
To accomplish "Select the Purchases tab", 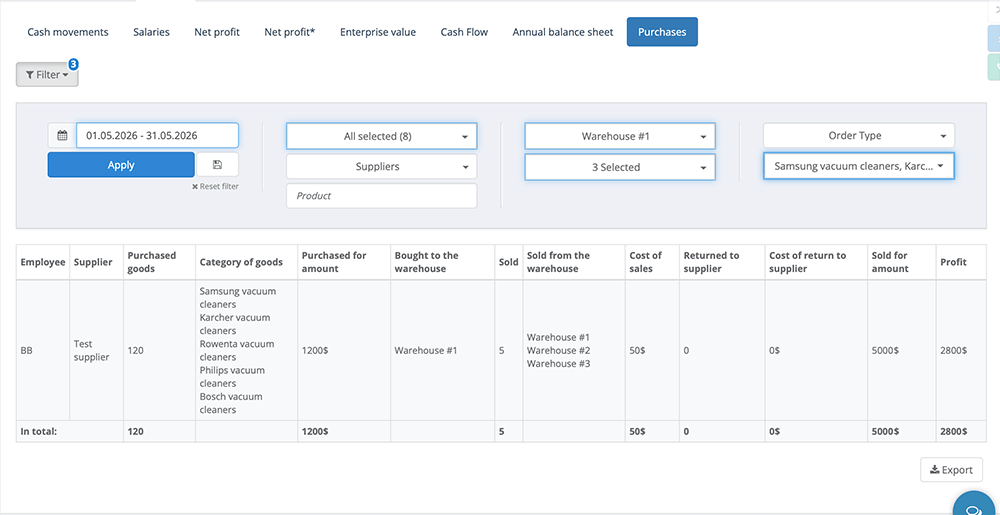I will tap(662, 32).
